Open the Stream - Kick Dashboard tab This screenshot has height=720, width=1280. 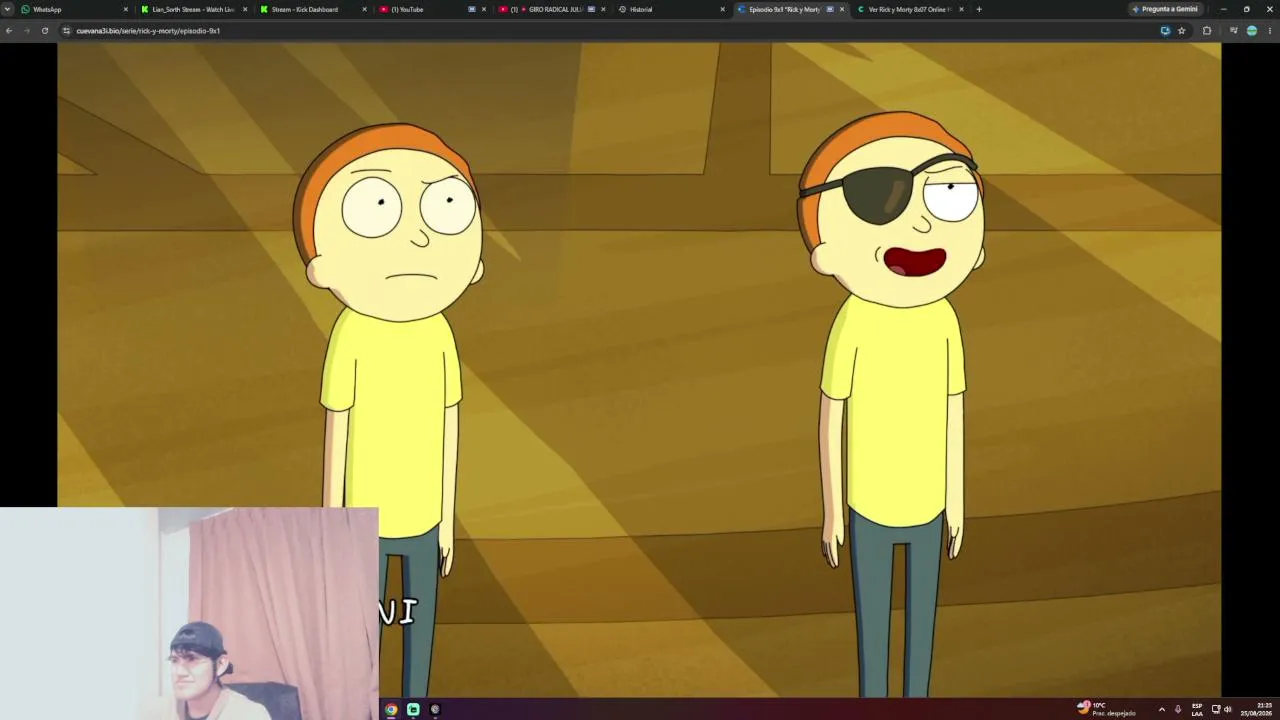[313, 9]
